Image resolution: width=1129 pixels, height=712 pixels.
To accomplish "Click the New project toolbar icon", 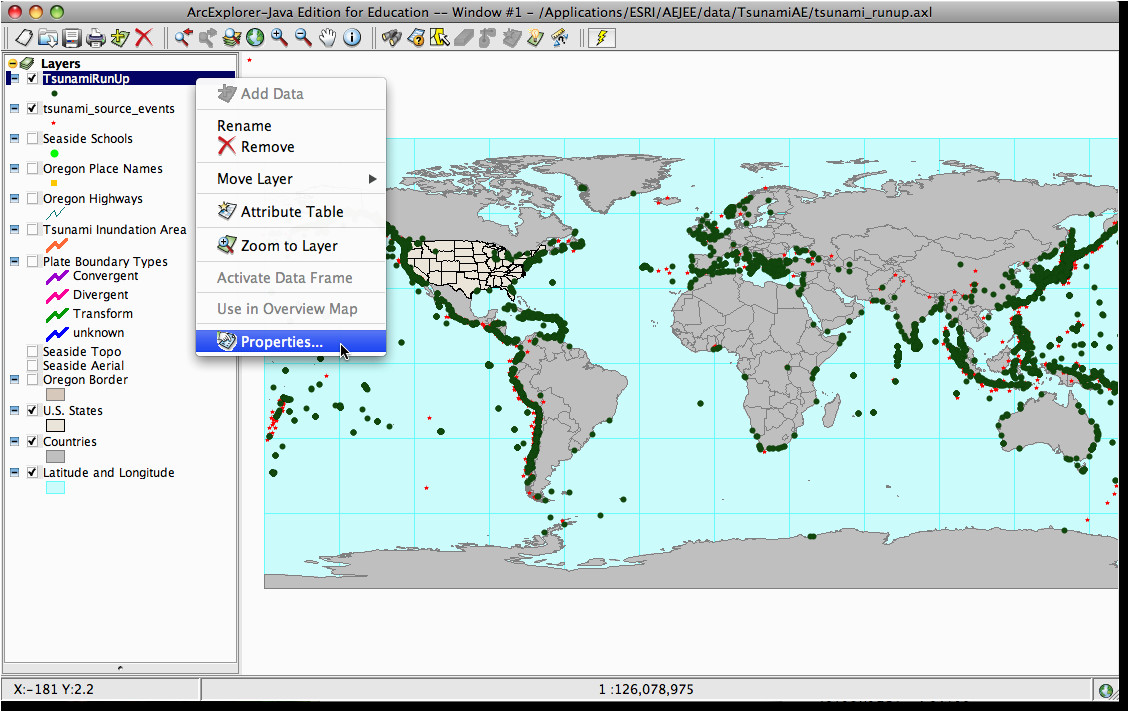I will (24, 37).
